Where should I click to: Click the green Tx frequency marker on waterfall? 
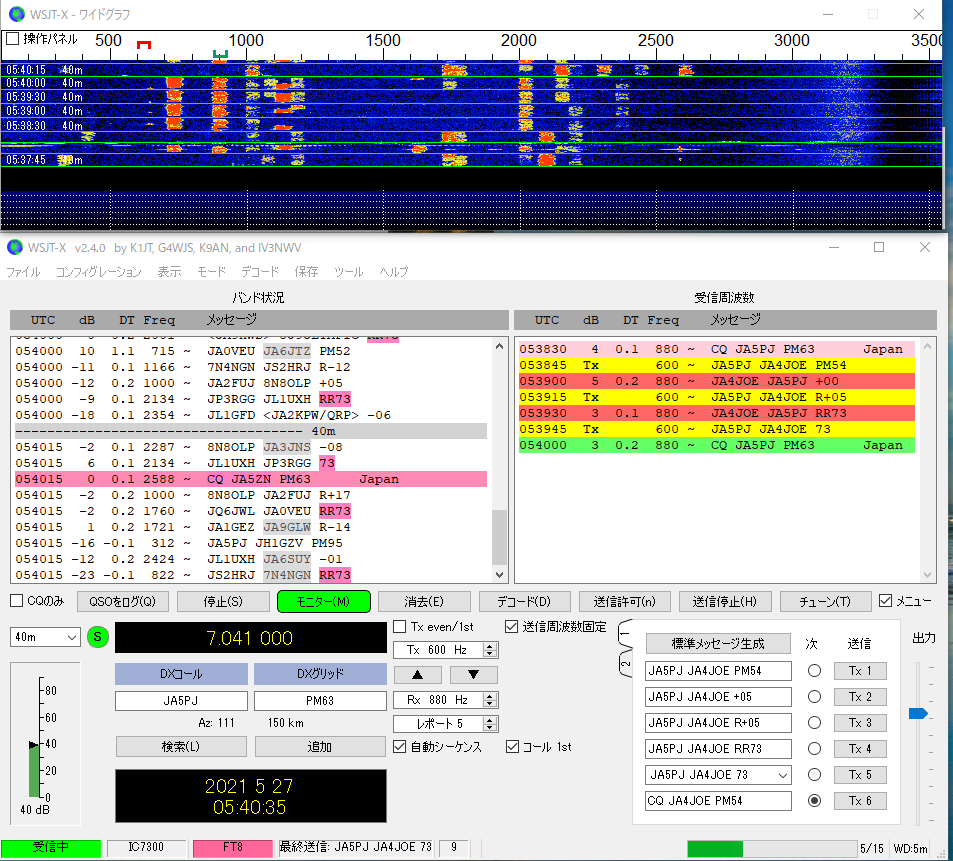click(221, 53)
